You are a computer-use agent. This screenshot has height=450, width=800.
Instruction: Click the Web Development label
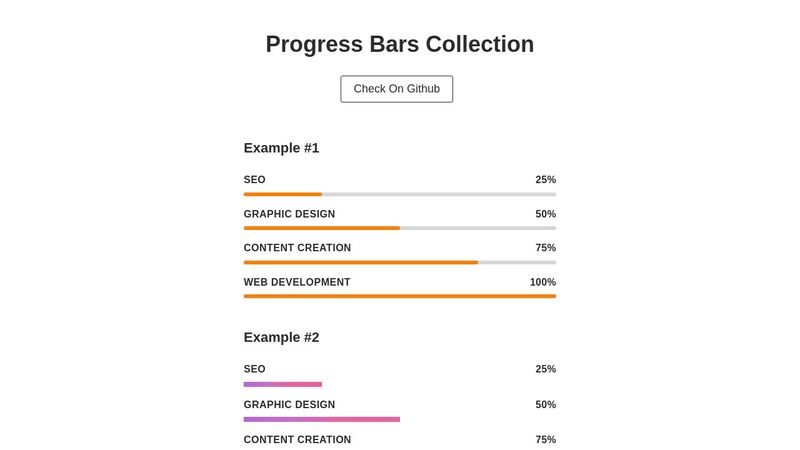[297, 282]
